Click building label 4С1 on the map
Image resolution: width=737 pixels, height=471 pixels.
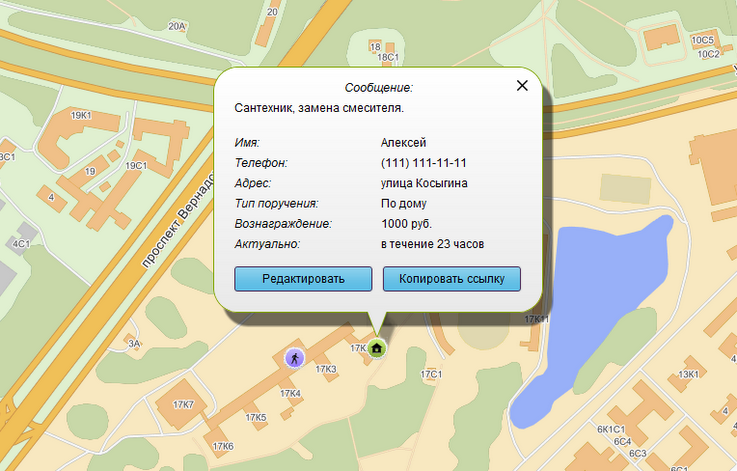click(21, 243)
